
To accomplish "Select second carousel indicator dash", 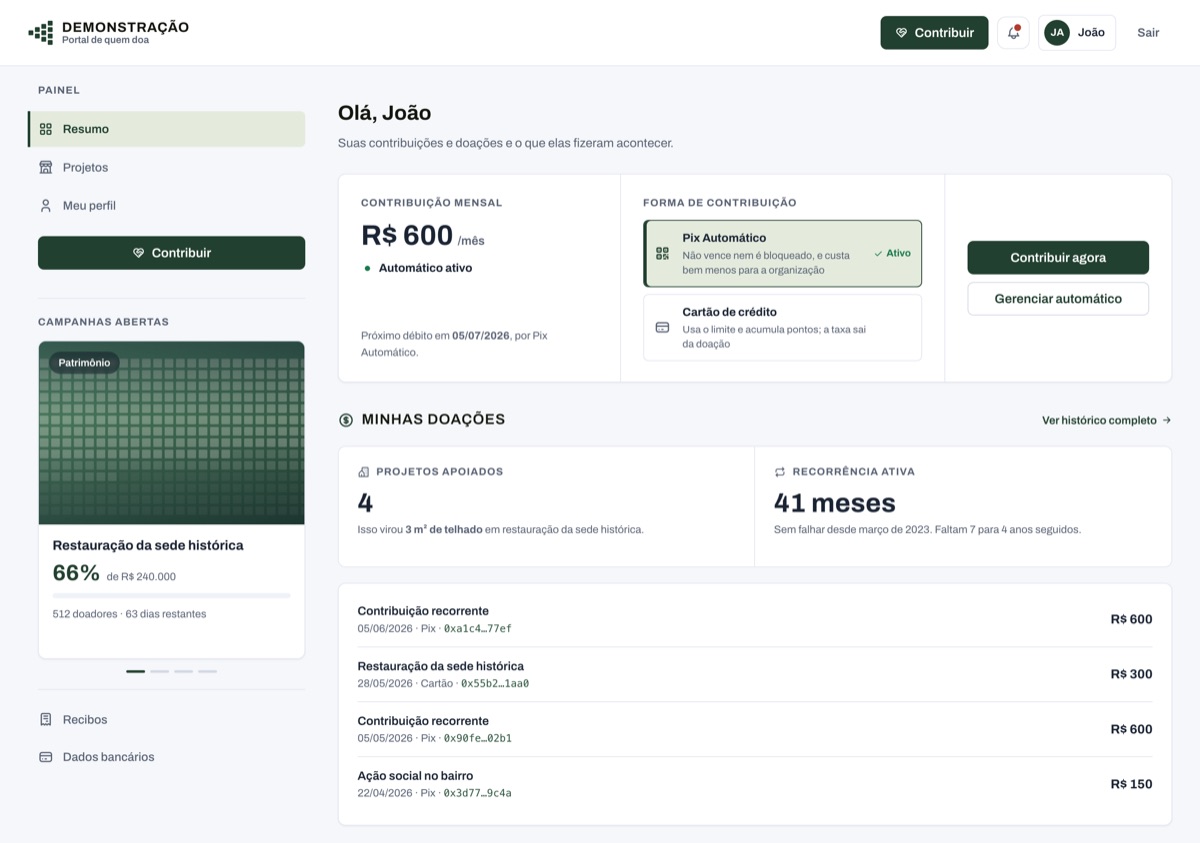I will (159, 671).
